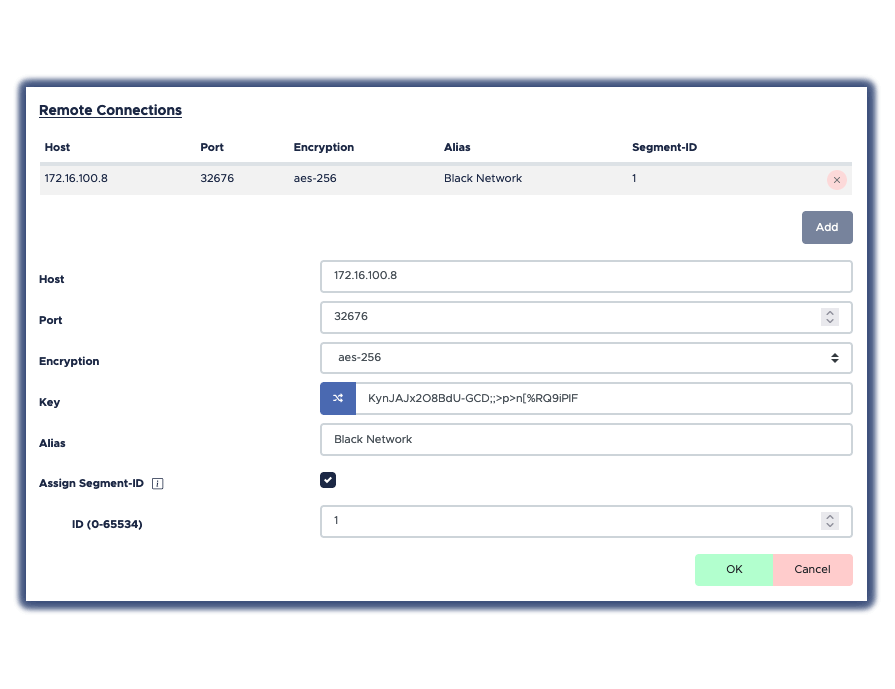Click the Assign Segment-ID label
Image resolution: width=895 pixels, height=689 pixels.
coord(91,483)
